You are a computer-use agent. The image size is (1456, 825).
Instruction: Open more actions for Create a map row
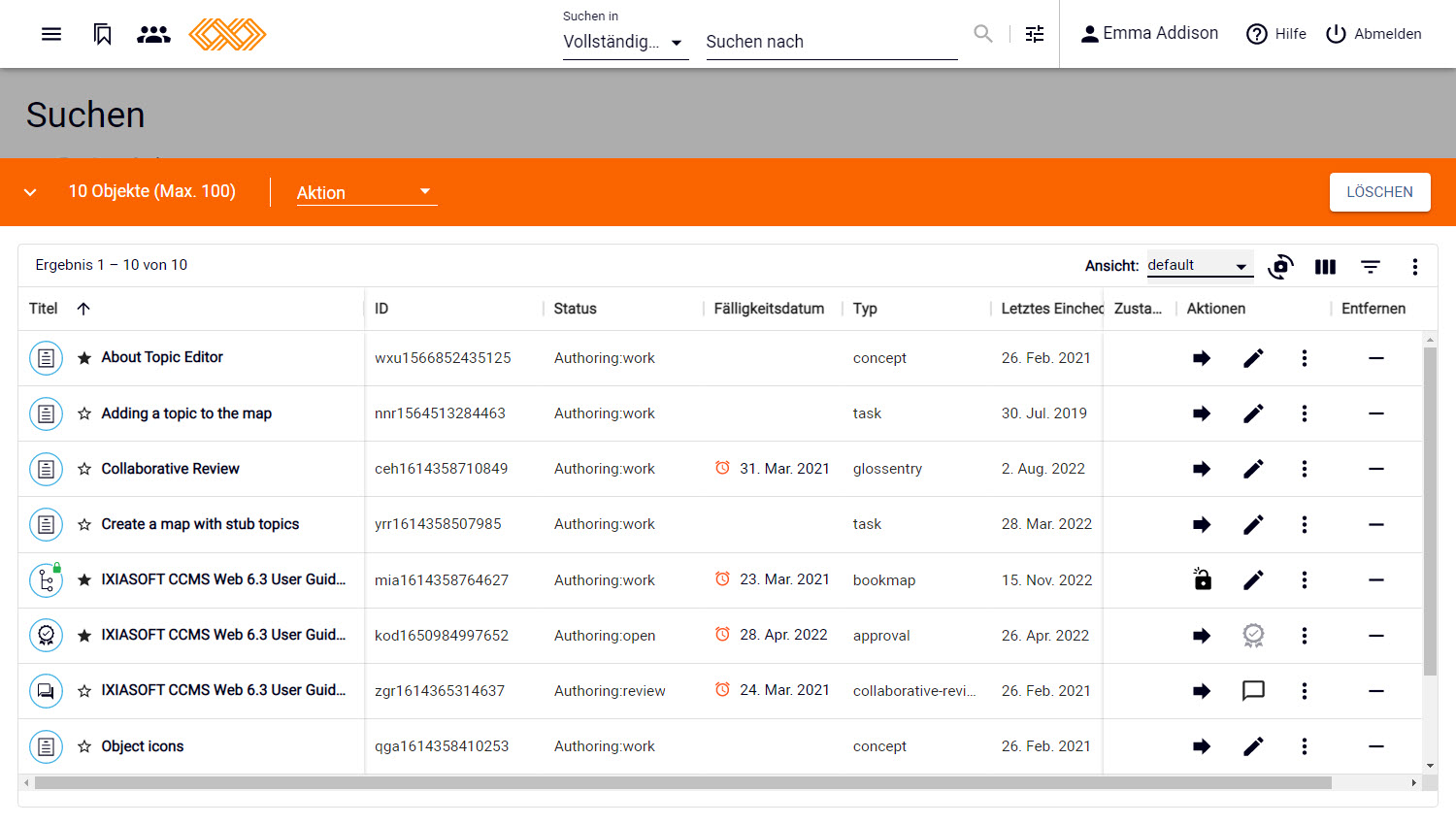1305,524
